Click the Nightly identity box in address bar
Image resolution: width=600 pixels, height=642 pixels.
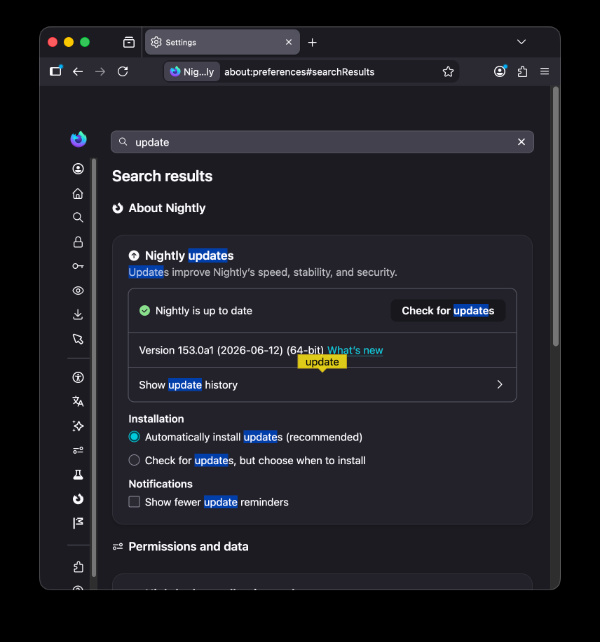pyautogui.click(x=192, y=72)
